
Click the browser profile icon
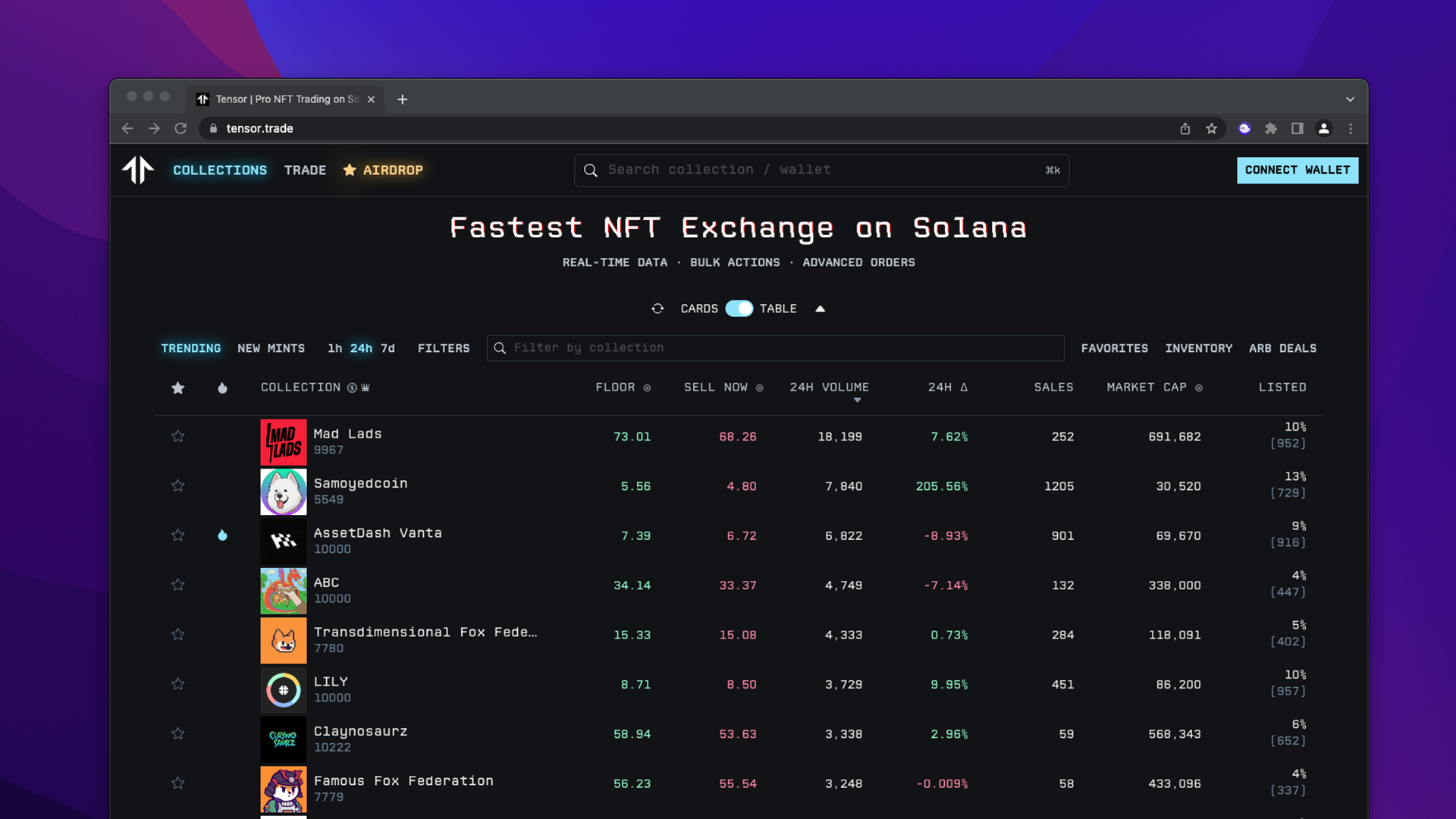point(1324,128)
